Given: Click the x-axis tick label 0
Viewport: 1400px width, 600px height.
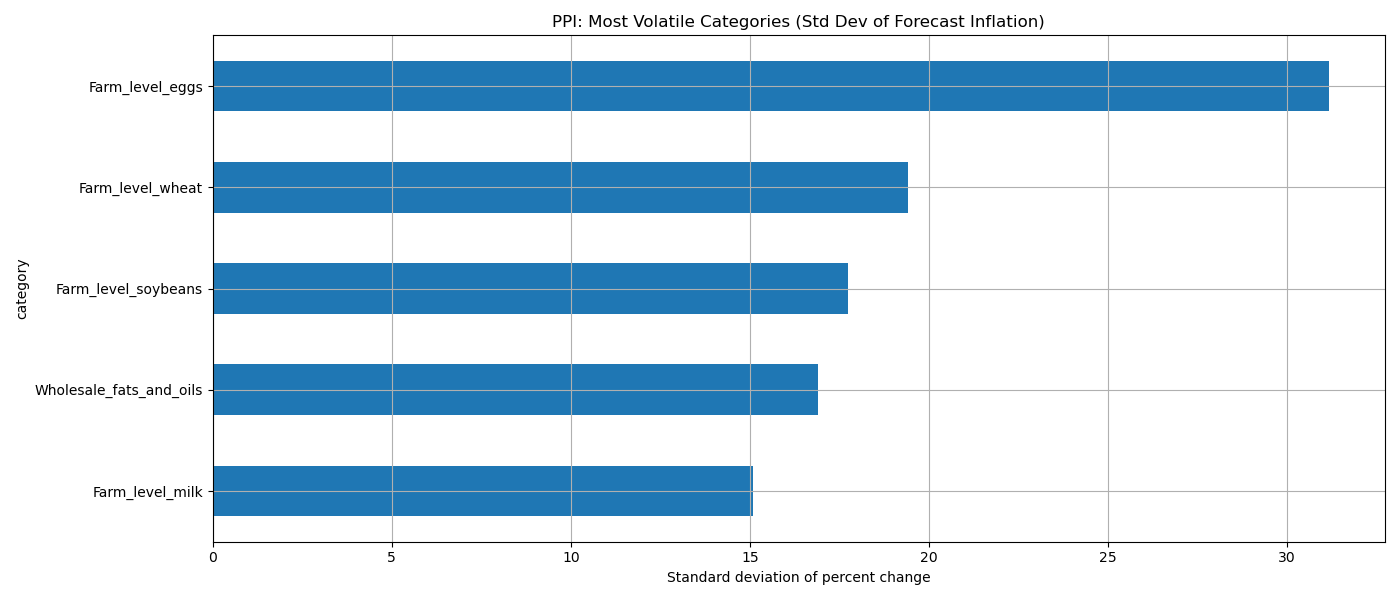Looking at the screenshot, I should [213, 557].
